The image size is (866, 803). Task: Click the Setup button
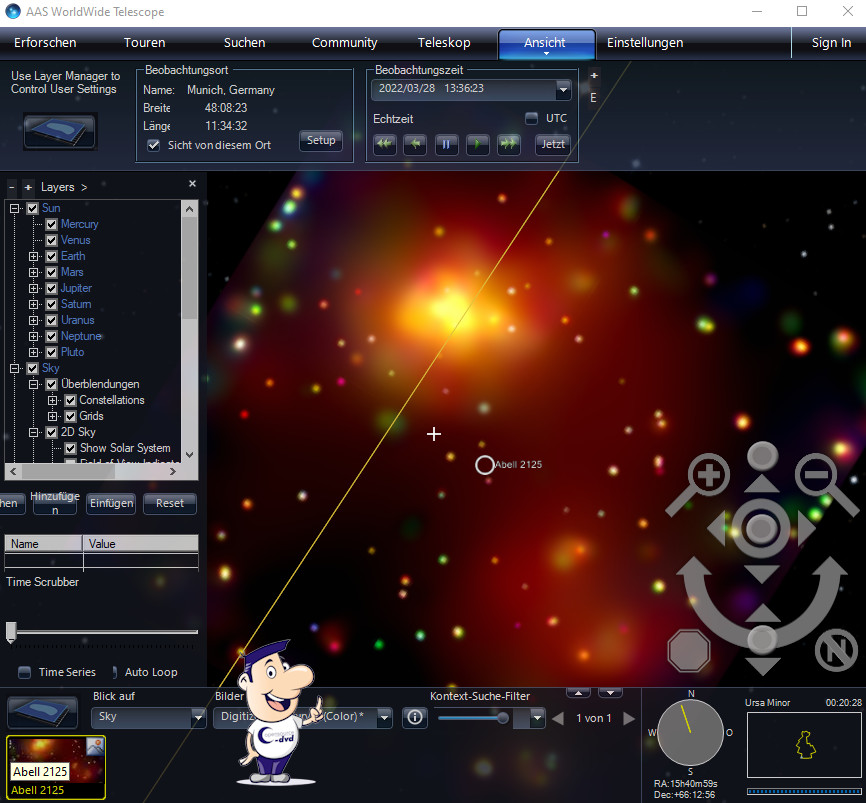321,141
